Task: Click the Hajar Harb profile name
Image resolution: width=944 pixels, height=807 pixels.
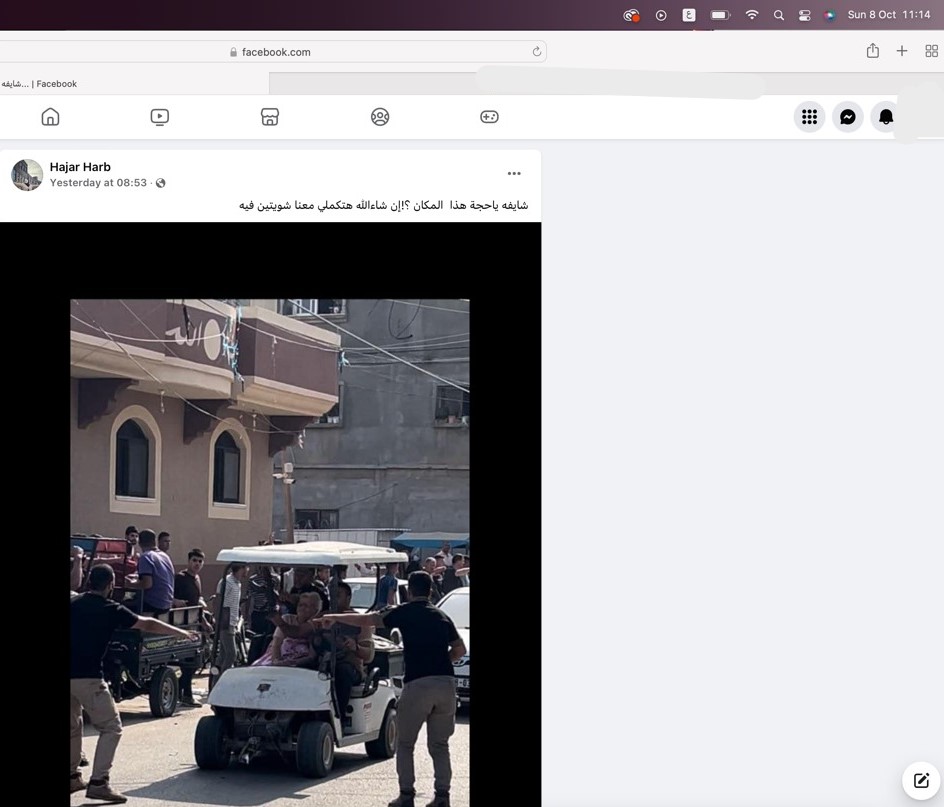Action: [x=80, y=167]
